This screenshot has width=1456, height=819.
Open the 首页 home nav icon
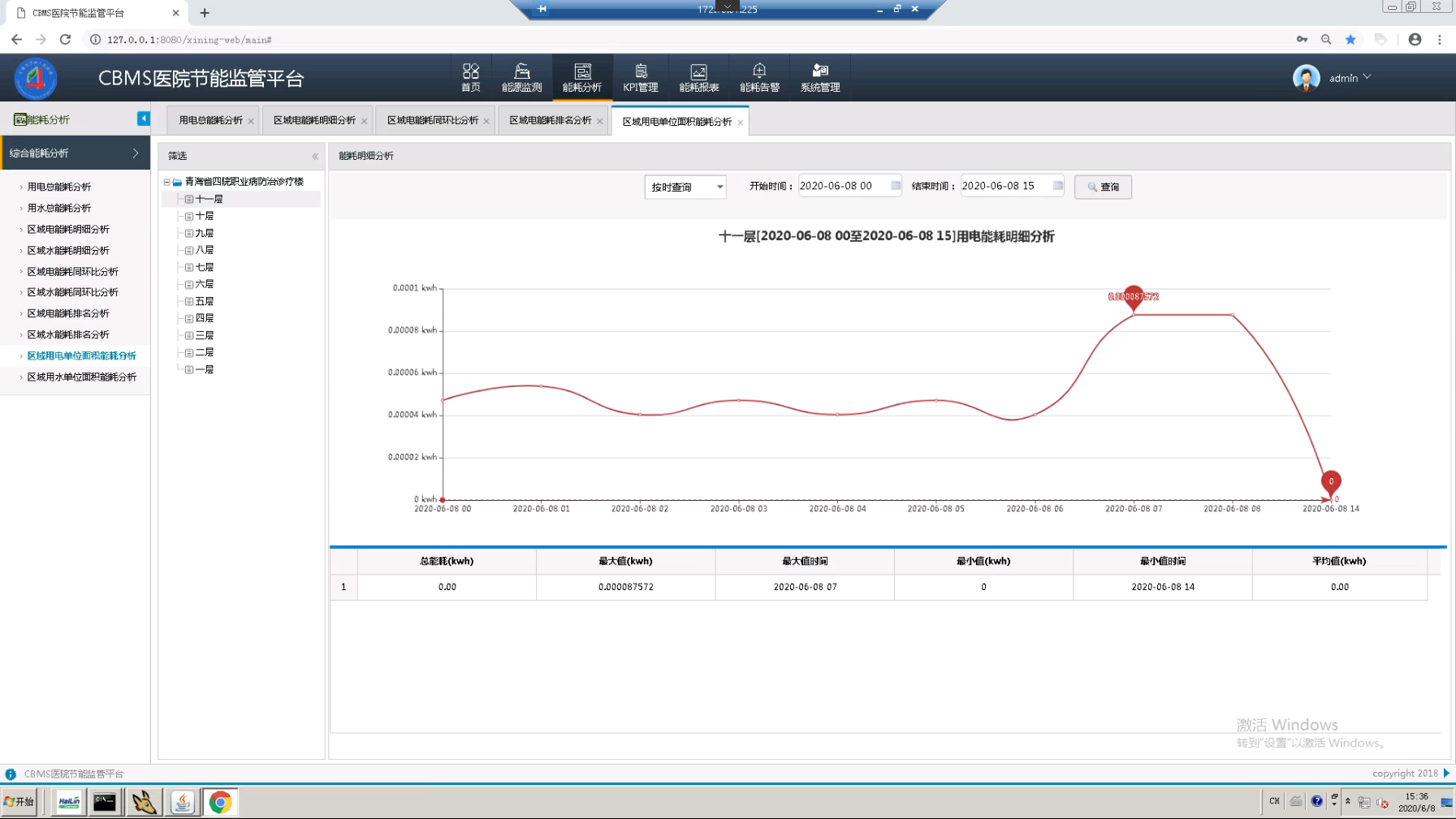[x=470, y=78]
